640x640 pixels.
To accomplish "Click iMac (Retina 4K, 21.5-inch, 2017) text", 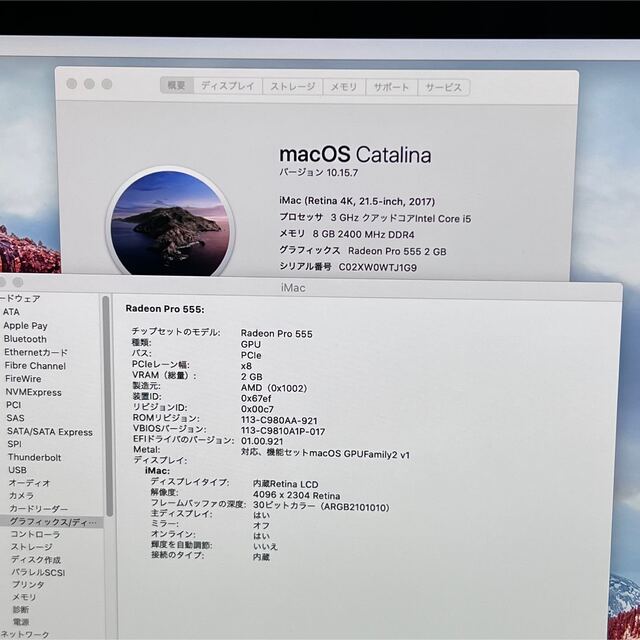I will [357, 201].
